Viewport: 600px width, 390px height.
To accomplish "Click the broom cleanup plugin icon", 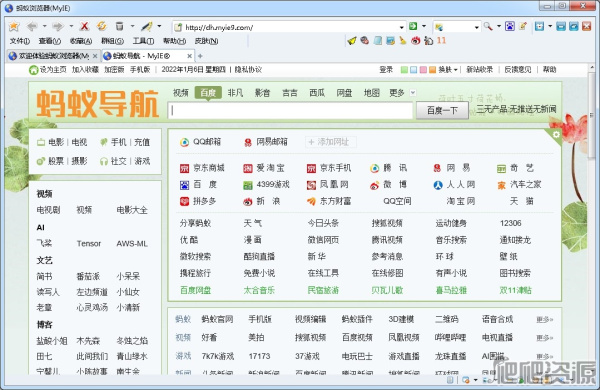I will (403, 41).
